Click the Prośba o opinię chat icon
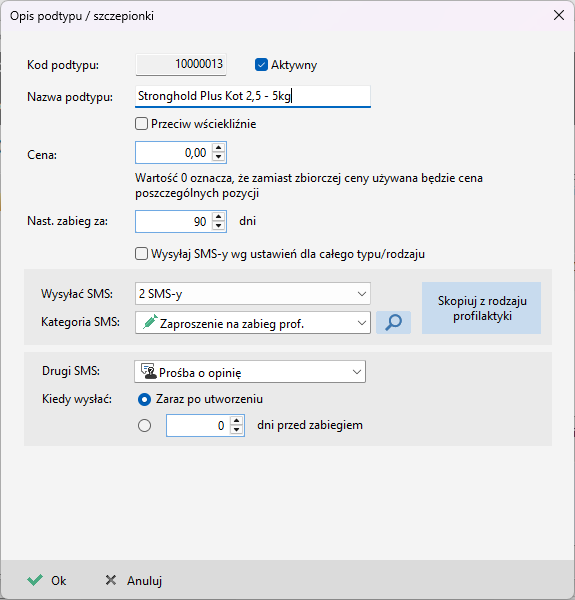Screen dimensions: 575x600 pyautogui.click(x=149, y=371)
